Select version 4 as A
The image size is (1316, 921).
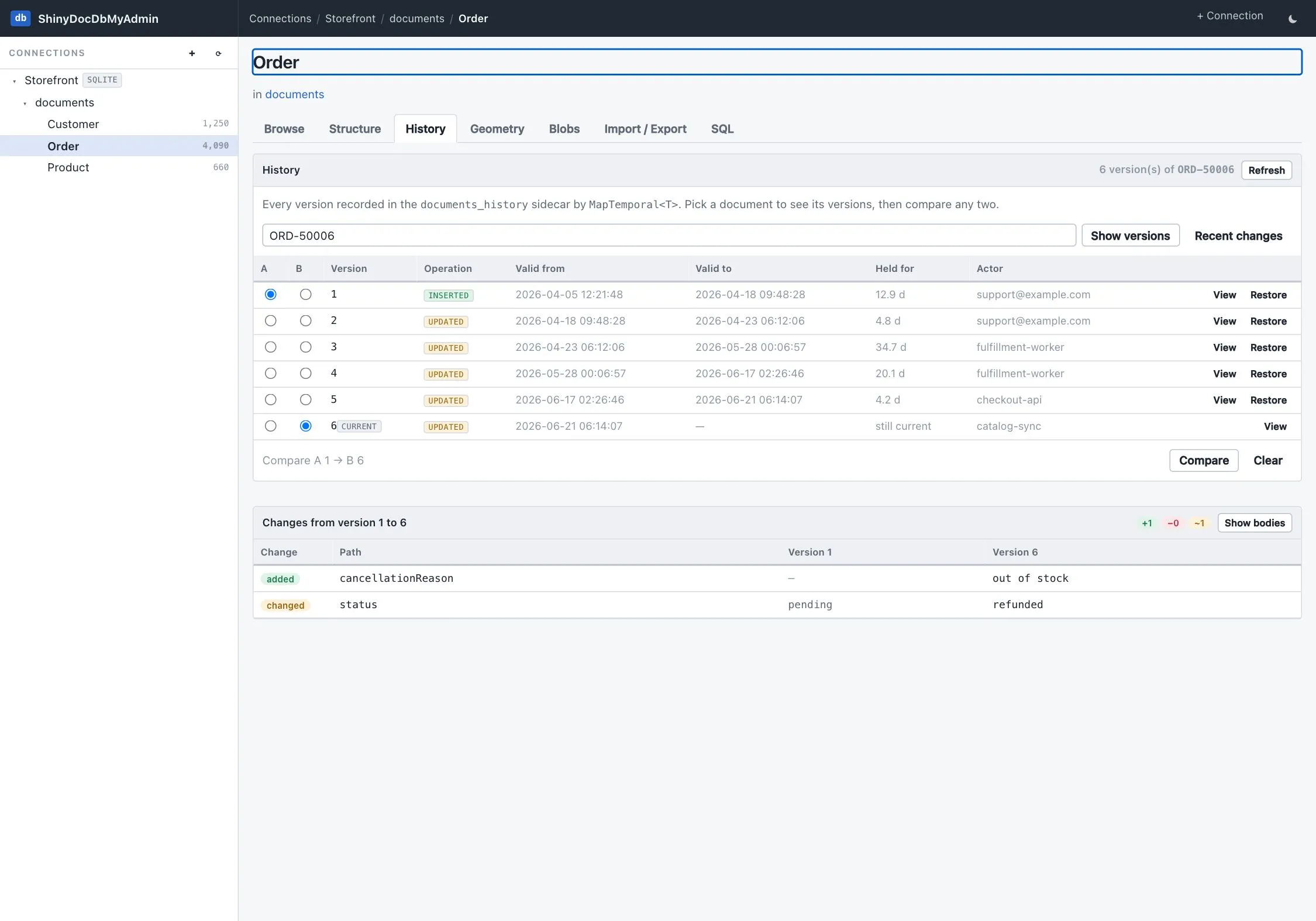pyautogui.click(x=270, y=374)
